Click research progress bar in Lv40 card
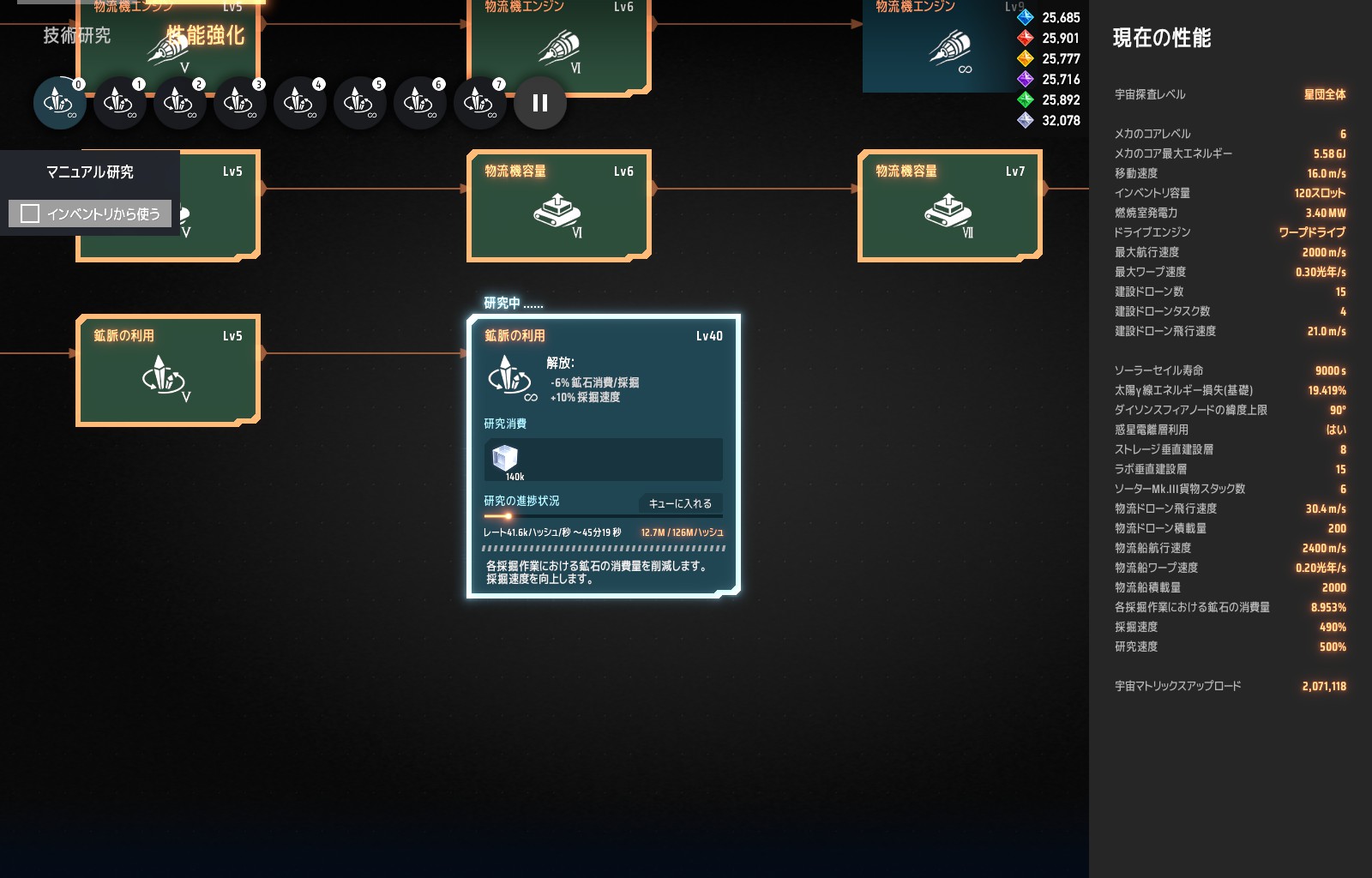 pos(604,516)
